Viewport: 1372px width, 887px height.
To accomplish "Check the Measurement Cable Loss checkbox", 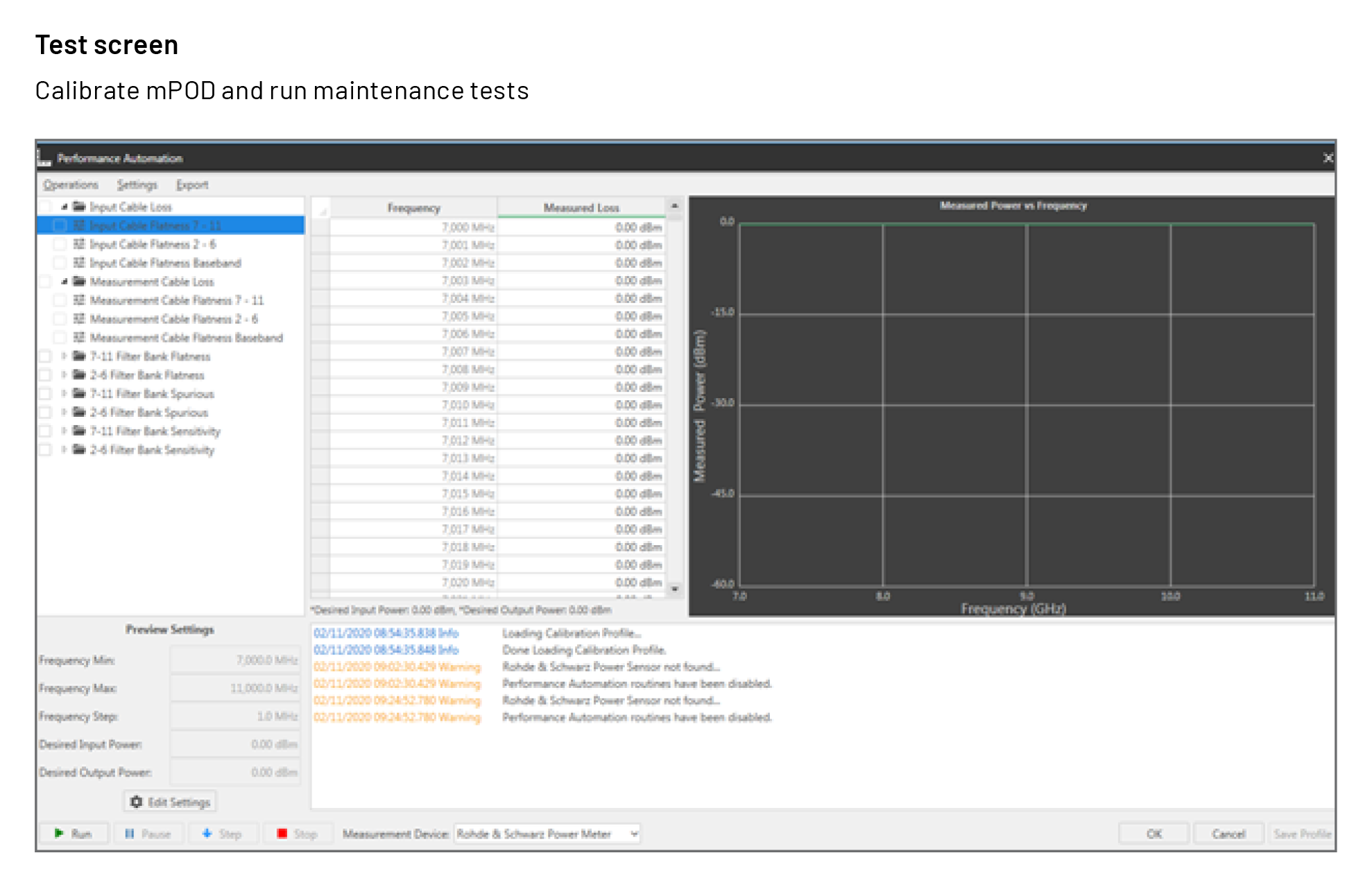I will [x=45, y=282].
